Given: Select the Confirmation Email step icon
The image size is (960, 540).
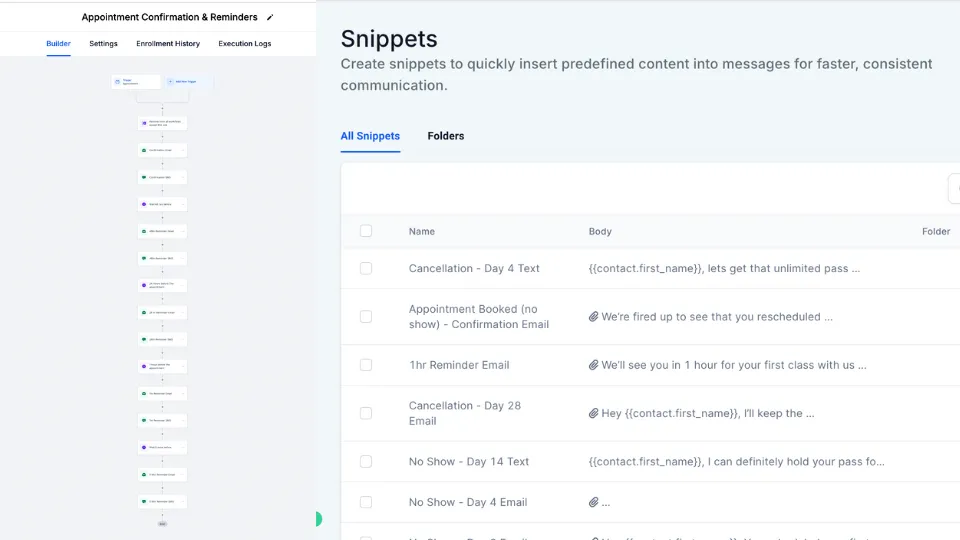Looking at the screenshot, I should (144, 150).
